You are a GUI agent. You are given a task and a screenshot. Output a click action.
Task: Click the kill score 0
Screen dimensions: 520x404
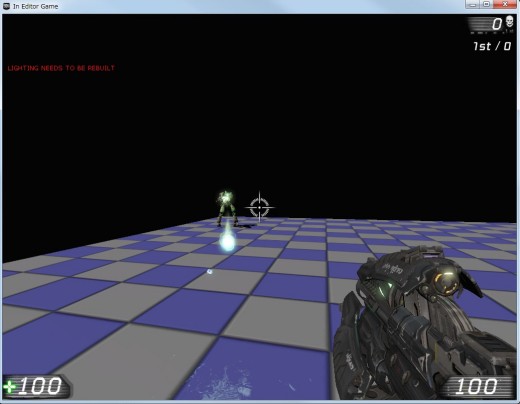(x=497, y=24)
